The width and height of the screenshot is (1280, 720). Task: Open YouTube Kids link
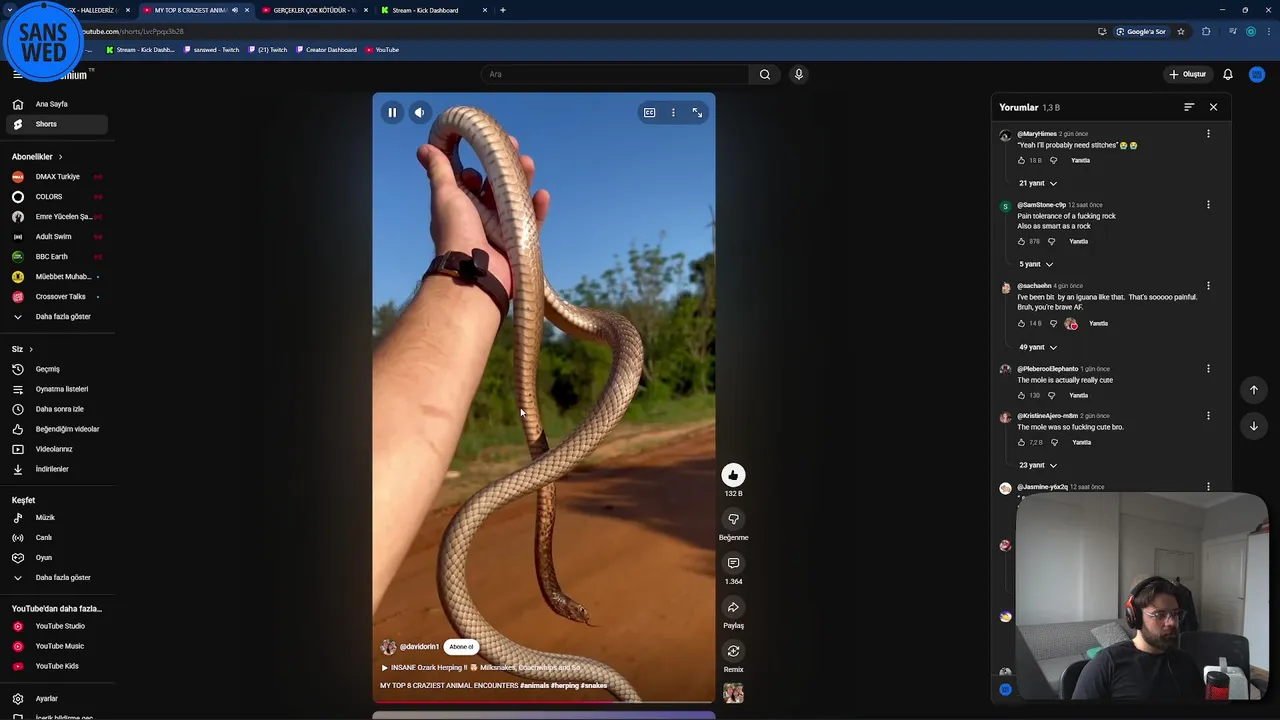point(56,666)
